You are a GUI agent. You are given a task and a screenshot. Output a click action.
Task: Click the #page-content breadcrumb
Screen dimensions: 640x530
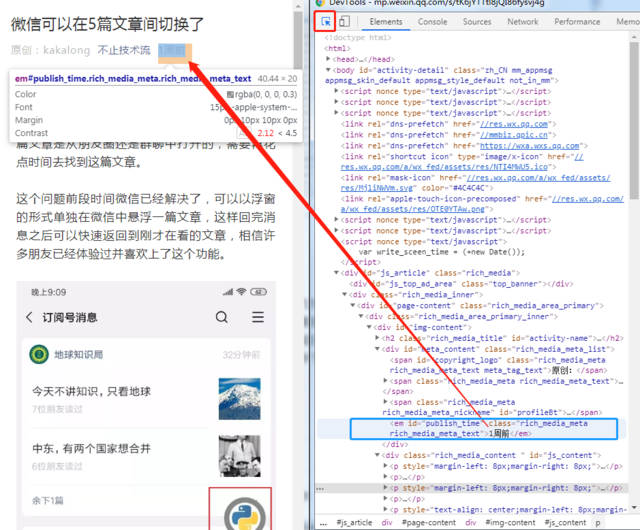(429, 523)
